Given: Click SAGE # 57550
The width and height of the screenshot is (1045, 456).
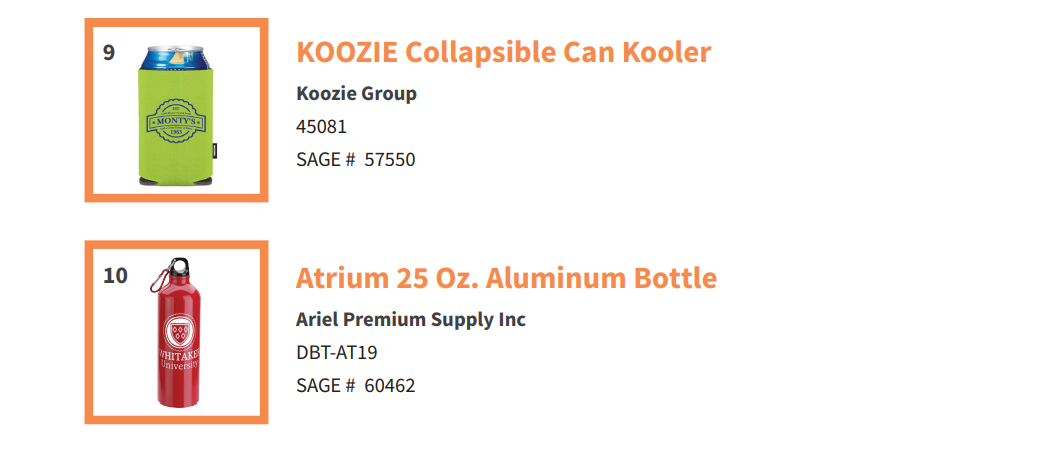Looking at the screenshot, I should [356, 160].
